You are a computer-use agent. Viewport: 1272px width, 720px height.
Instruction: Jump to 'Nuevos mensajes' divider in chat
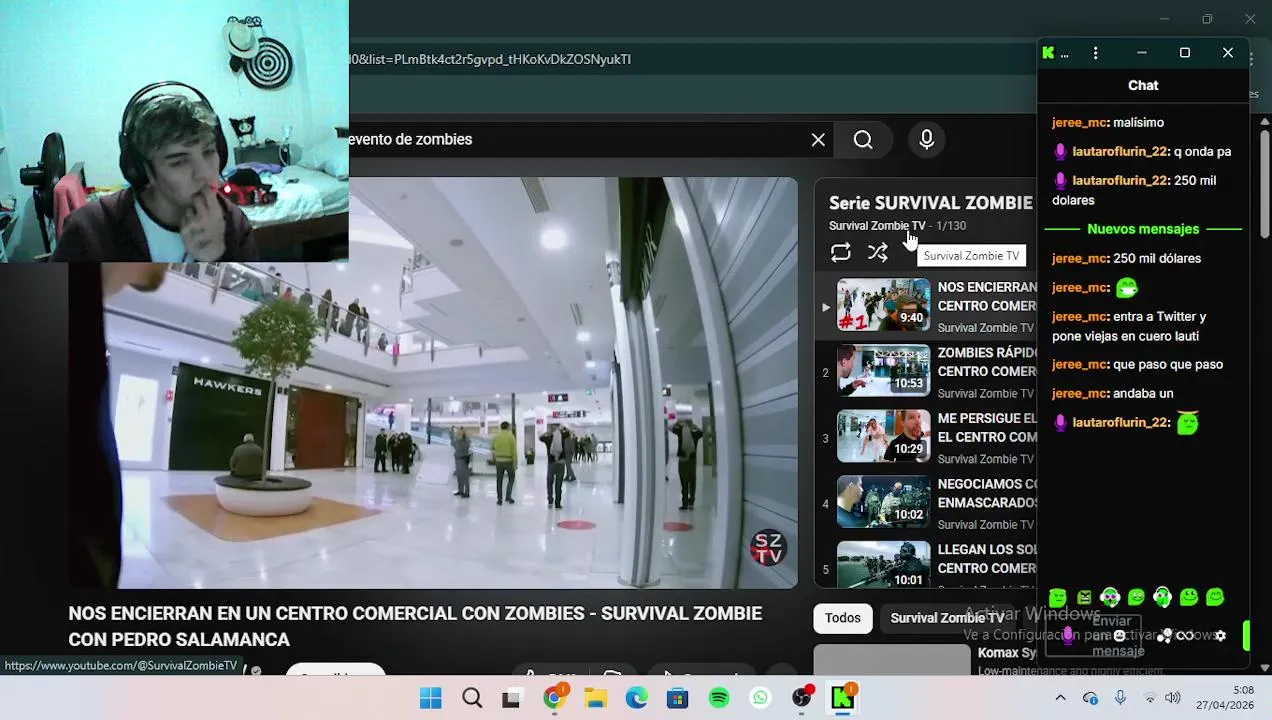[x=1143, y=229]
